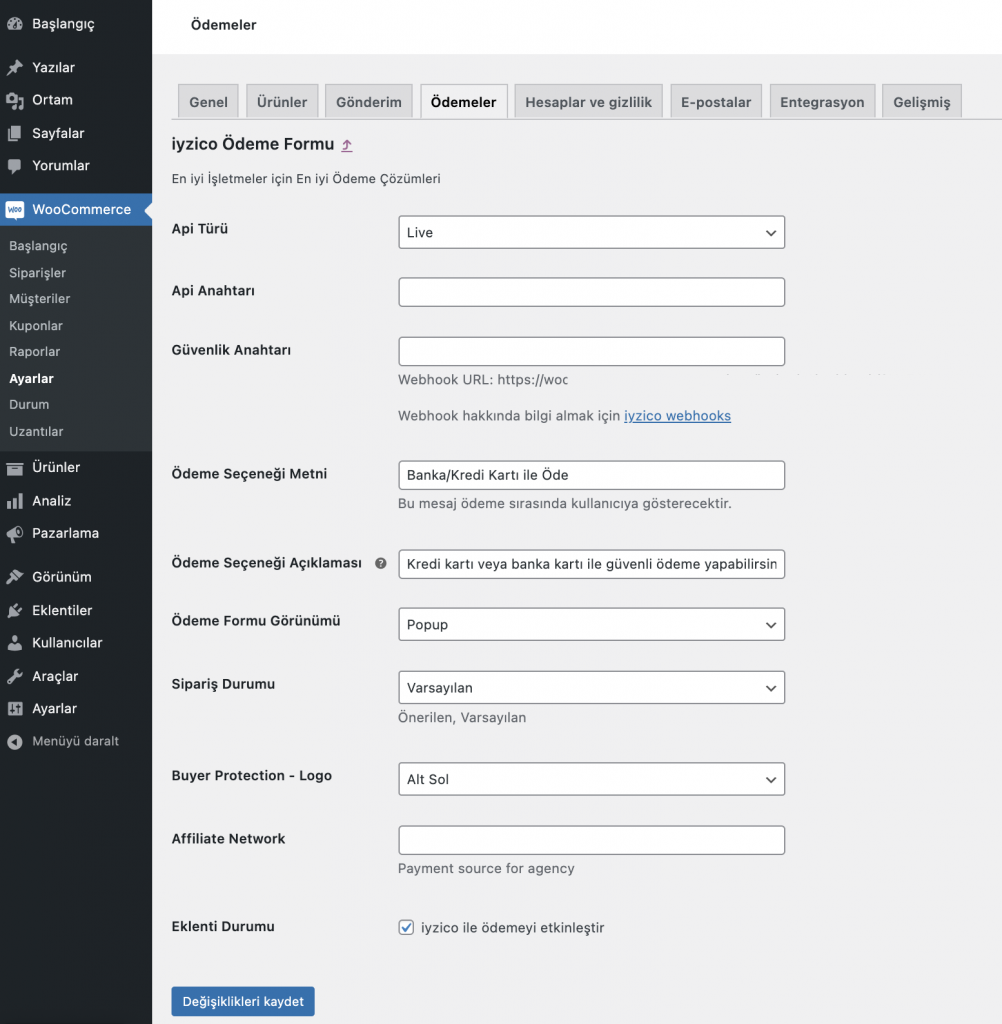Click the Güvenlik Anahtarı input field
1002x1024 pixels.
pyautogui.click(x=591, y=351)
